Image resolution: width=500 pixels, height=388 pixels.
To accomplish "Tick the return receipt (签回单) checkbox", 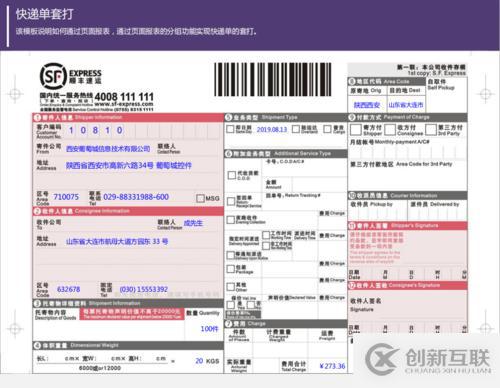I will coord(231,201).
